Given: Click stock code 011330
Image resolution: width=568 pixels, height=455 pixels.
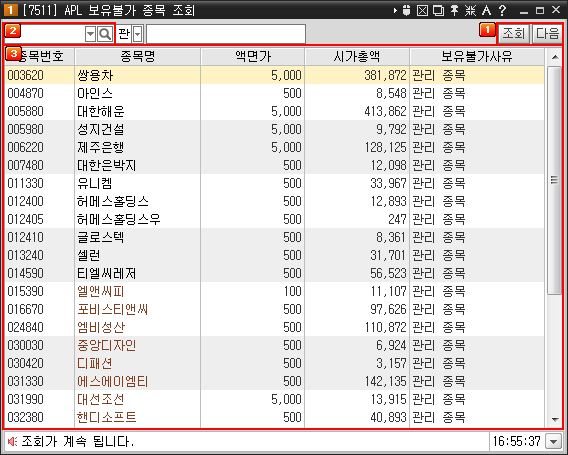Looking at the screenshot, I should pos(25,183).
